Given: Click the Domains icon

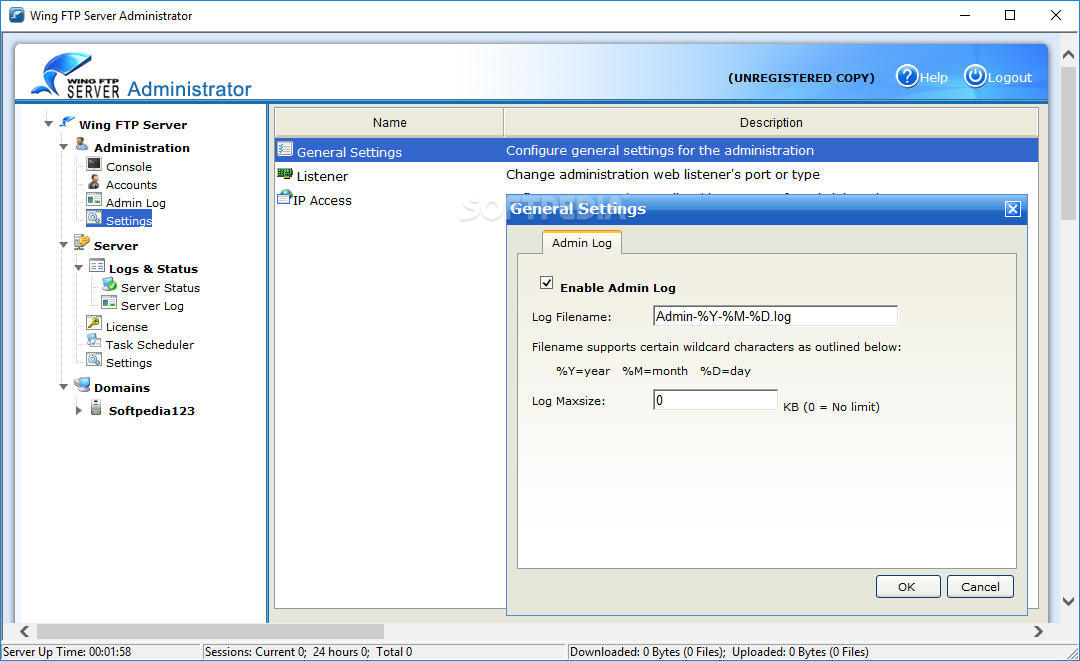Looking at the screenshot, I should 83,384.
